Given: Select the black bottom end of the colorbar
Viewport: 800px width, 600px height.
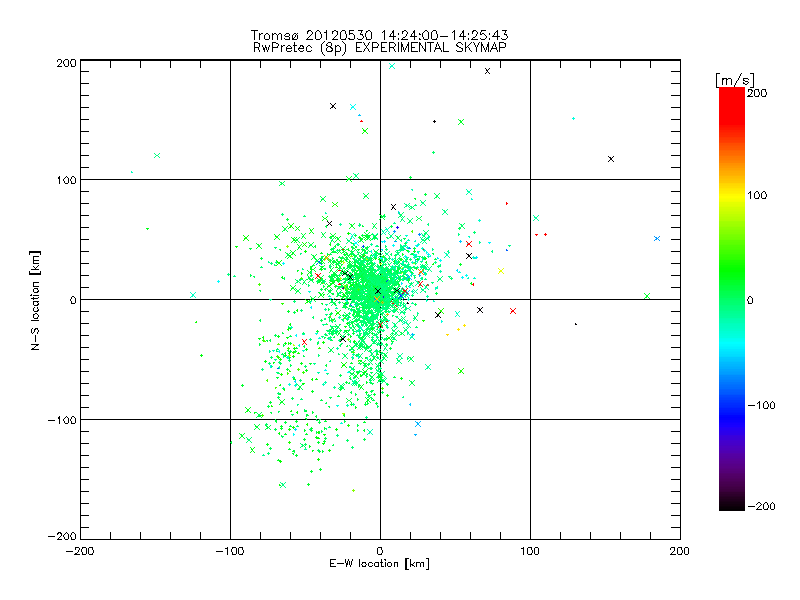Looking at the screenshot, I should coord(732,503).
